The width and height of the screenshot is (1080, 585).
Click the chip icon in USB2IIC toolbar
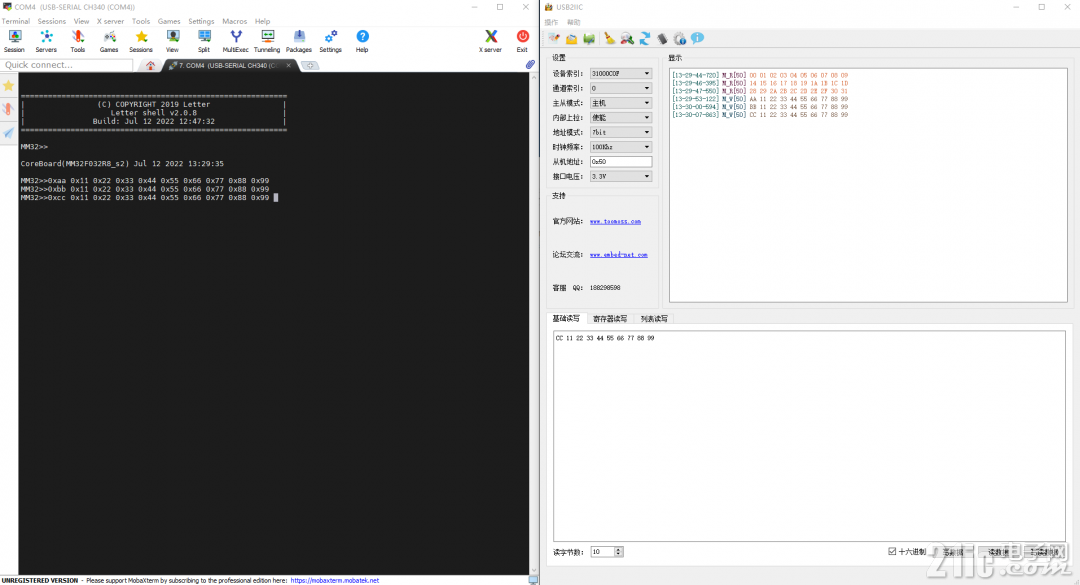coord(663,39)
